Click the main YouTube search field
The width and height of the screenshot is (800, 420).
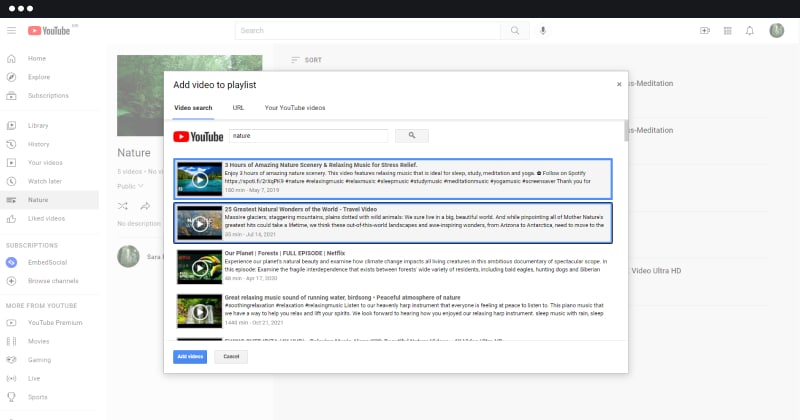[x=368, y=31]
